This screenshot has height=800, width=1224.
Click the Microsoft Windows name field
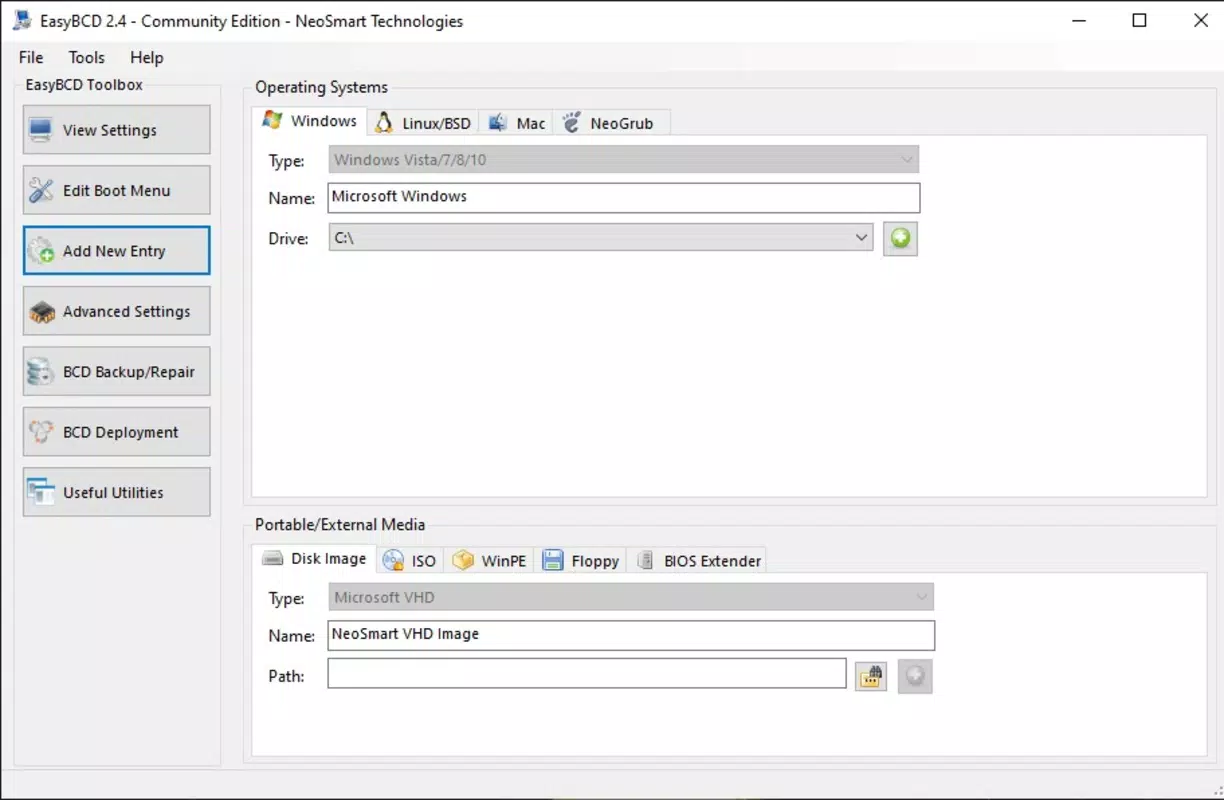624,197
